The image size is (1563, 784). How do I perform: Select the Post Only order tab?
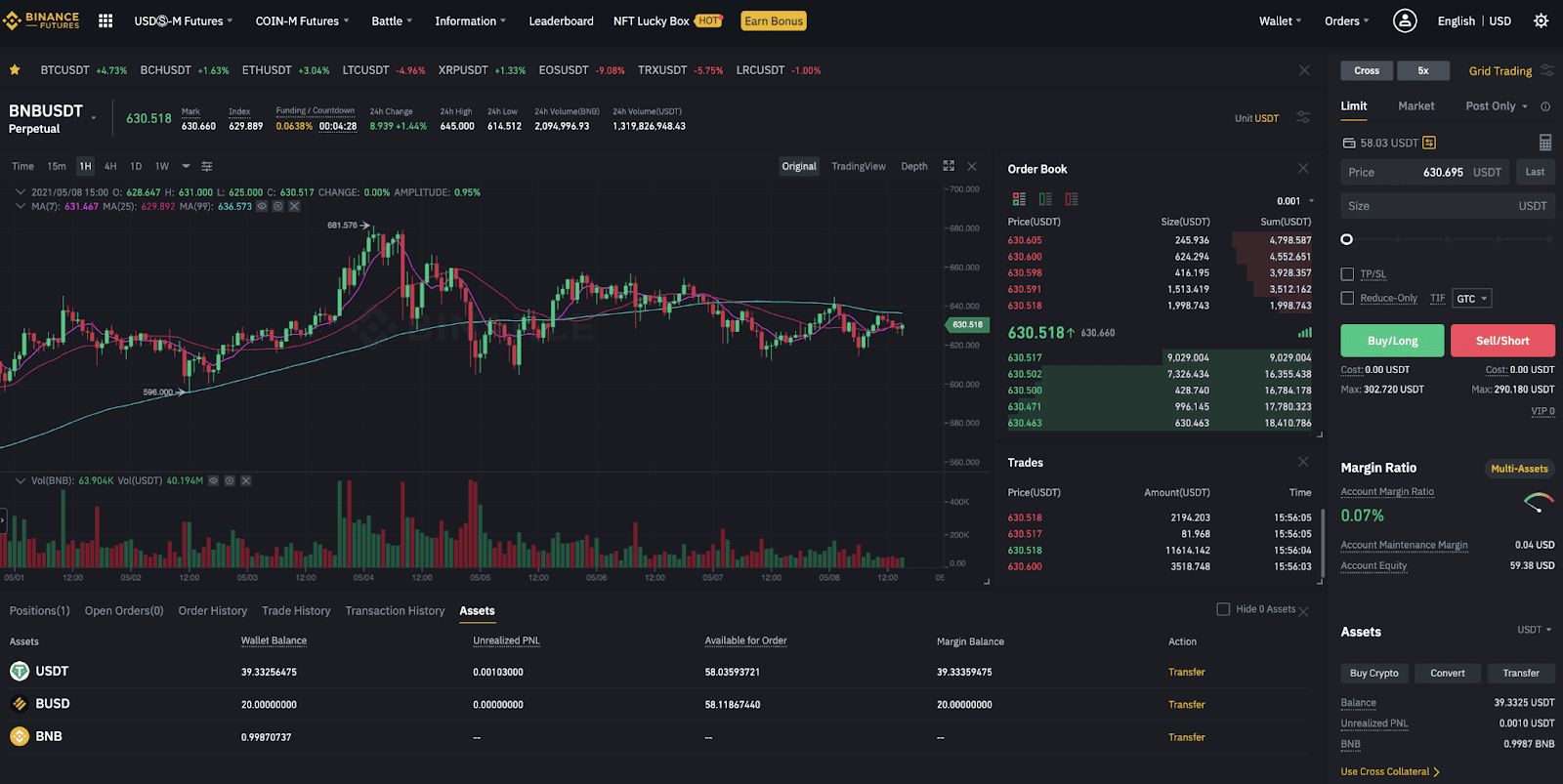coord(1491,106)
